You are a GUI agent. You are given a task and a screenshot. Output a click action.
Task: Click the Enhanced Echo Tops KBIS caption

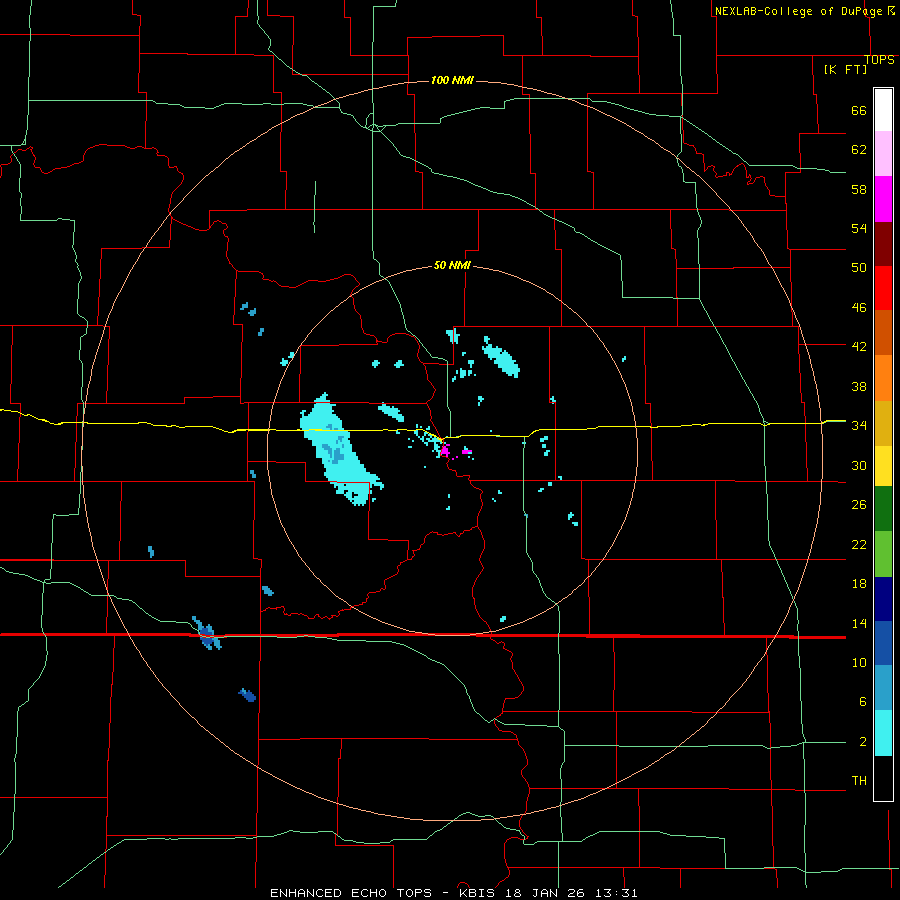[x=453, y=893]
